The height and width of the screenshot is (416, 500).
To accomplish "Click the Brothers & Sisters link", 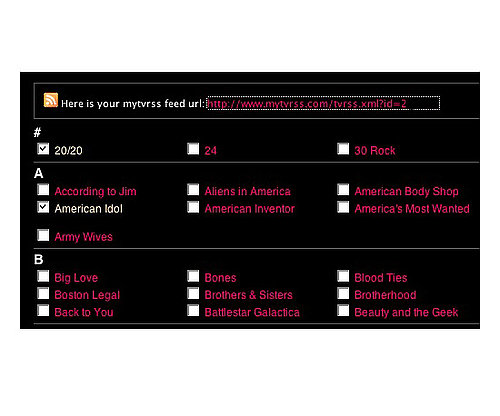I will coord(248,295).
